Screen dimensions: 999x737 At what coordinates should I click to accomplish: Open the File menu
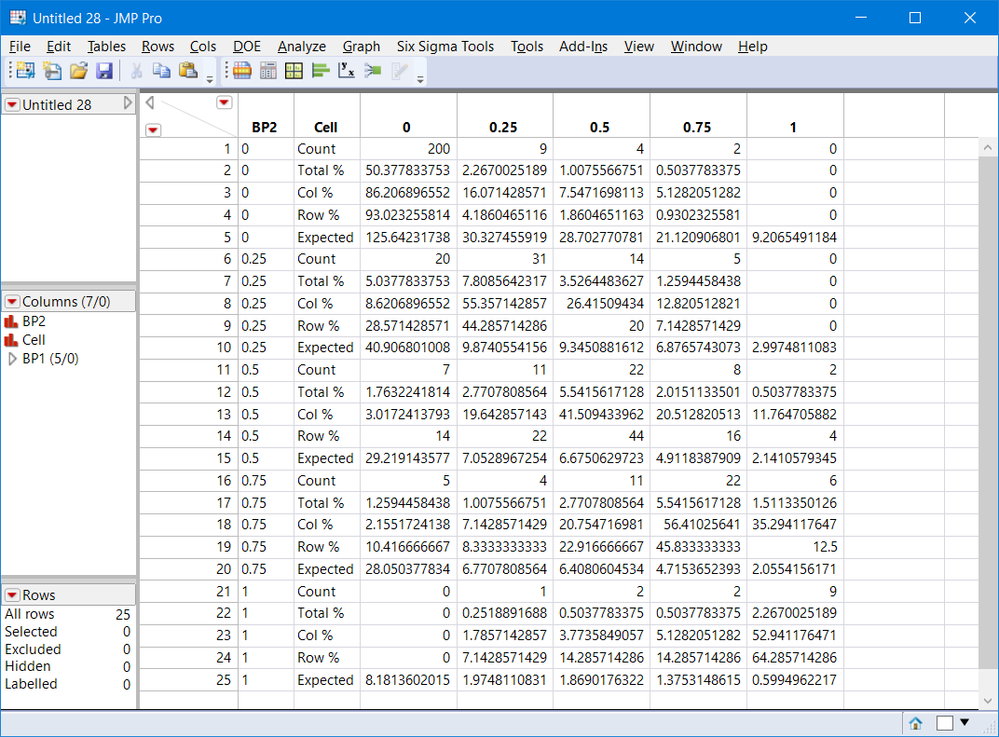20,47
